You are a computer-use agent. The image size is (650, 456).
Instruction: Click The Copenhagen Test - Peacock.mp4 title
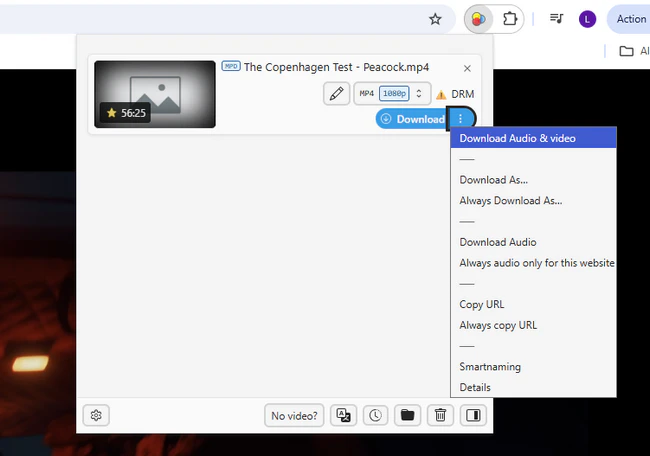point(336,67)
